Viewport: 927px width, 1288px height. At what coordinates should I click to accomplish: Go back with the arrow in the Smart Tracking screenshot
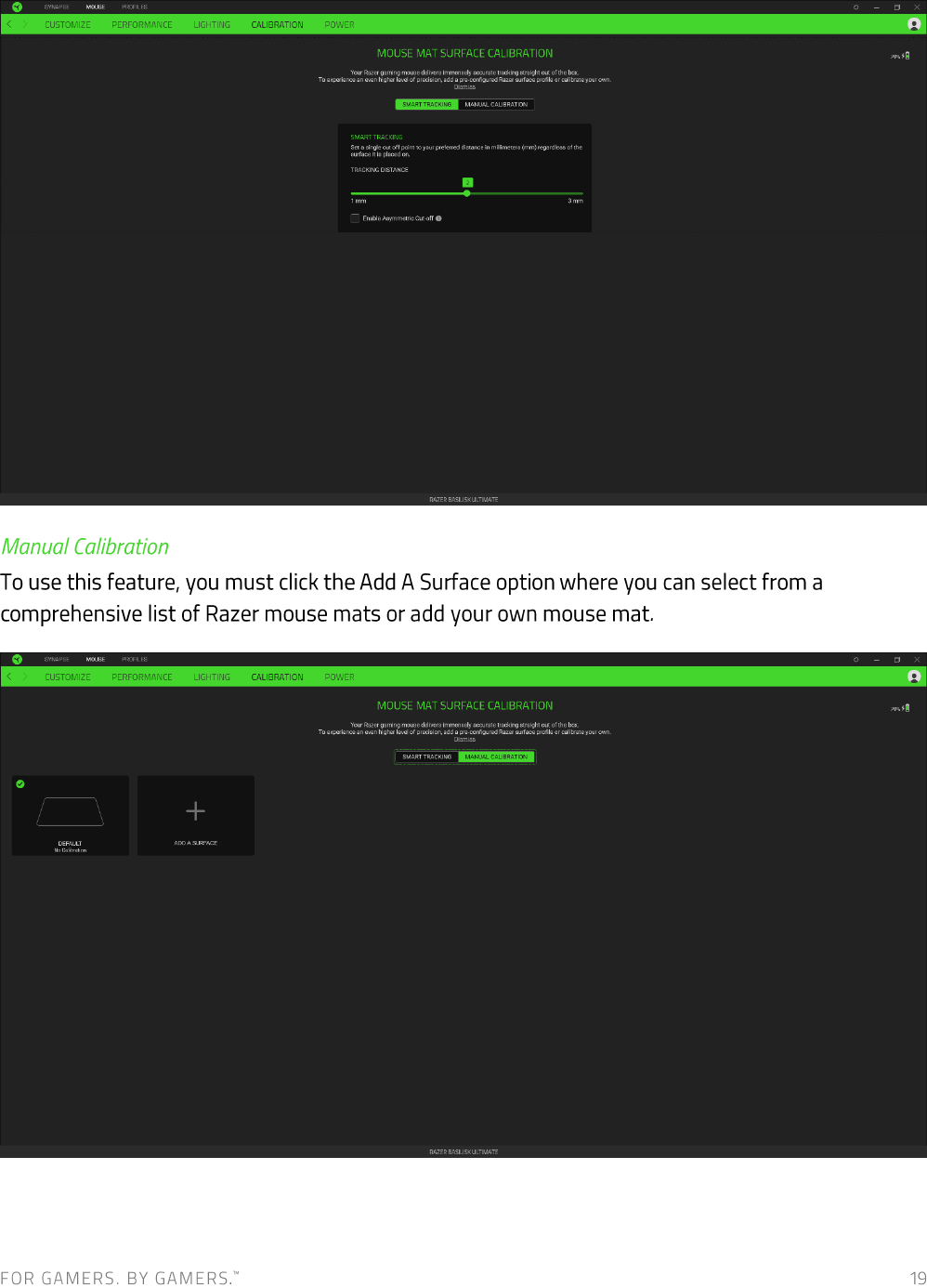9,25
